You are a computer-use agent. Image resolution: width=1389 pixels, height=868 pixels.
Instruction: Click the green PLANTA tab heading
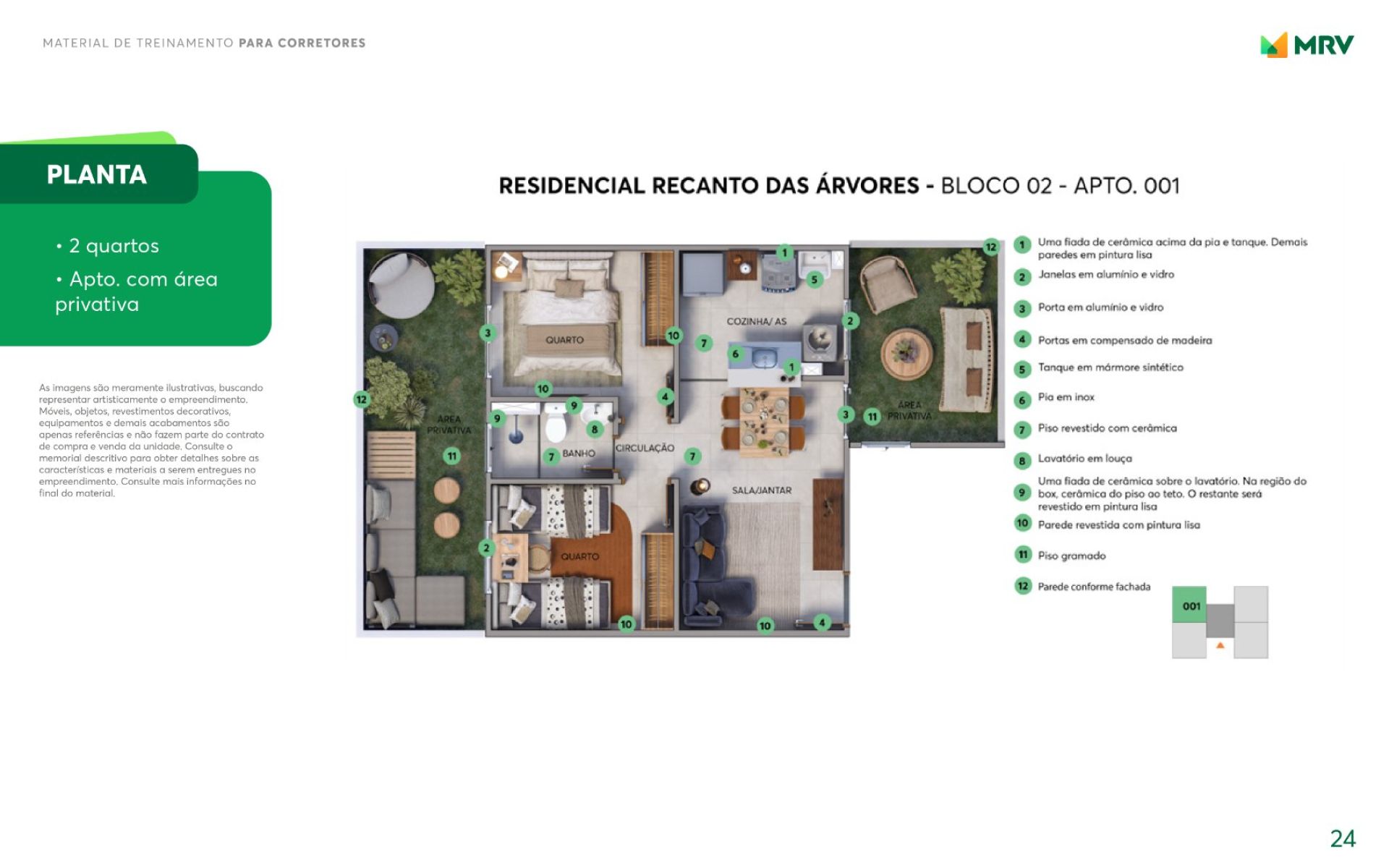pyautogui.click(x=97, y=174)
